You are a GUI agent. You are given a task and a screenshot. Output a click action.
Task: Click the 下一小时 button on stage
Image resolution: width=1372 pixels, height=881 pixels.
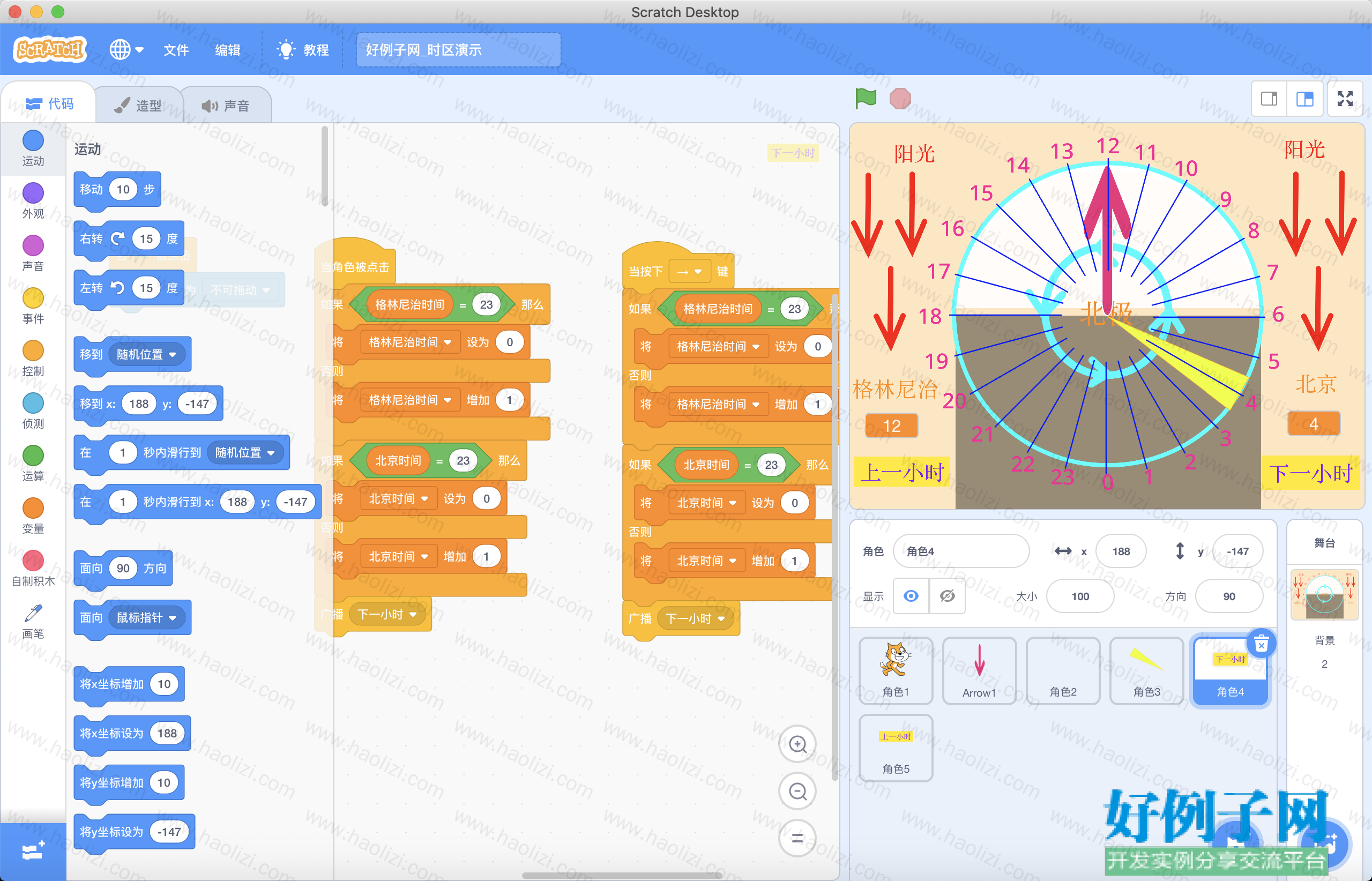click(1310, 473)
